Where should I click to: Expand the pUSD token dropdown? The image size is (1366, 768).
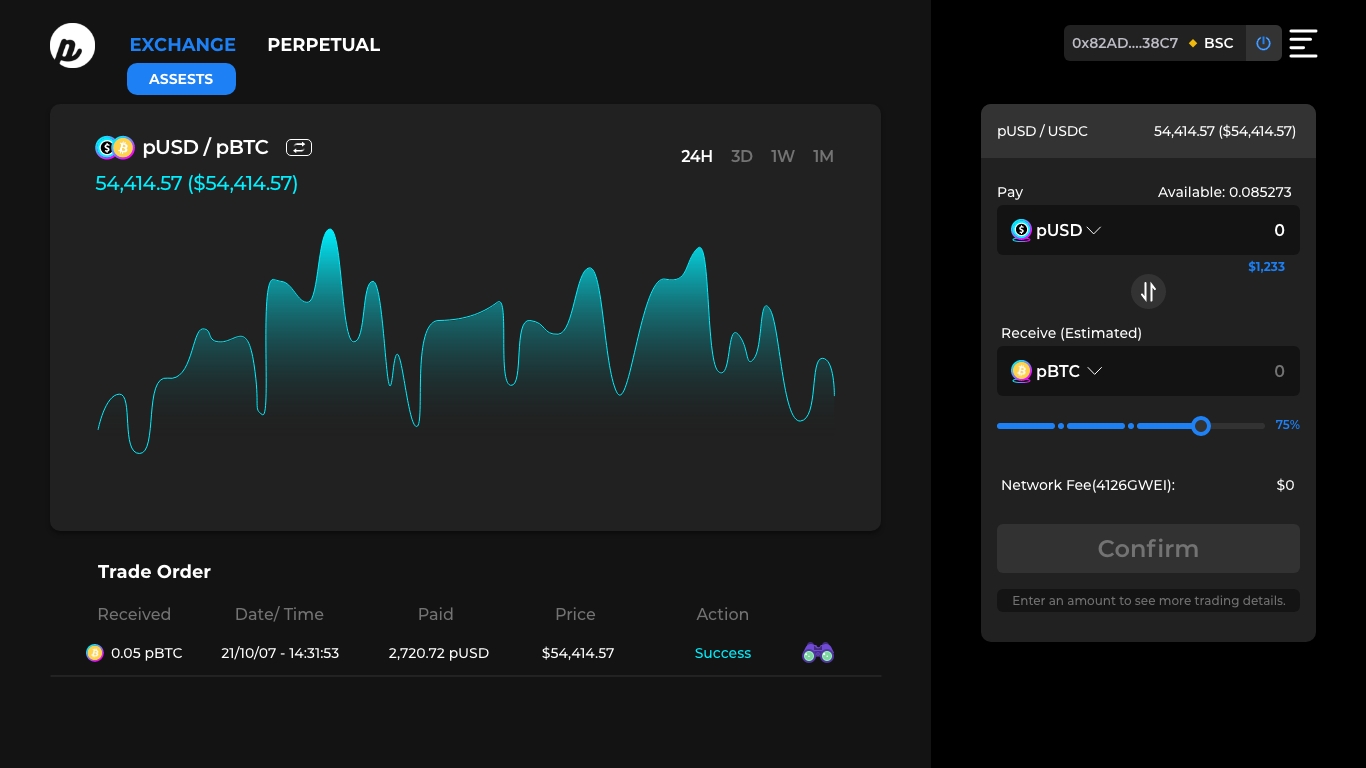[x=1093, y=230]
